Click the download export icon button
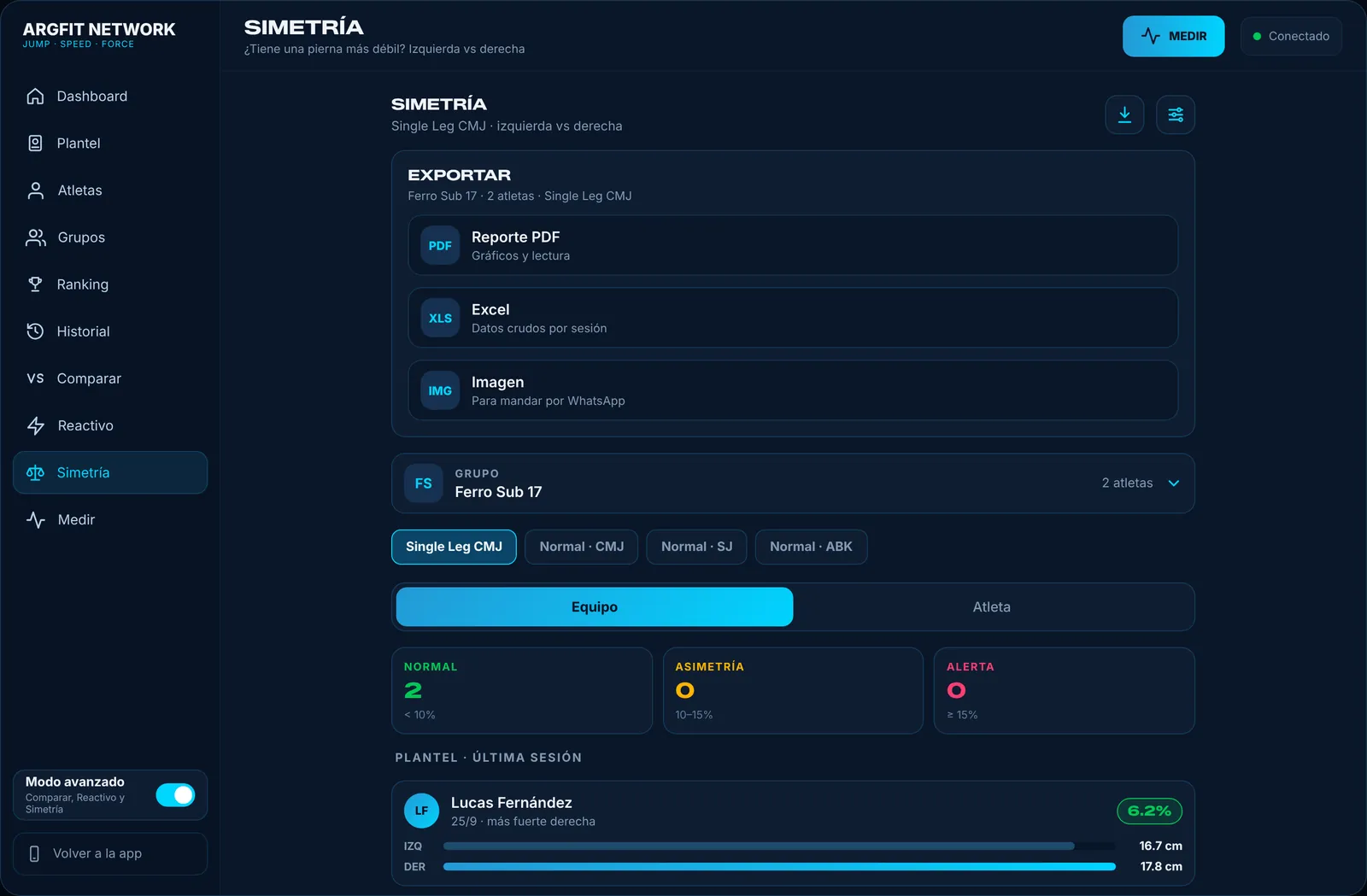1367x896 pixels. click(1124, 114)
